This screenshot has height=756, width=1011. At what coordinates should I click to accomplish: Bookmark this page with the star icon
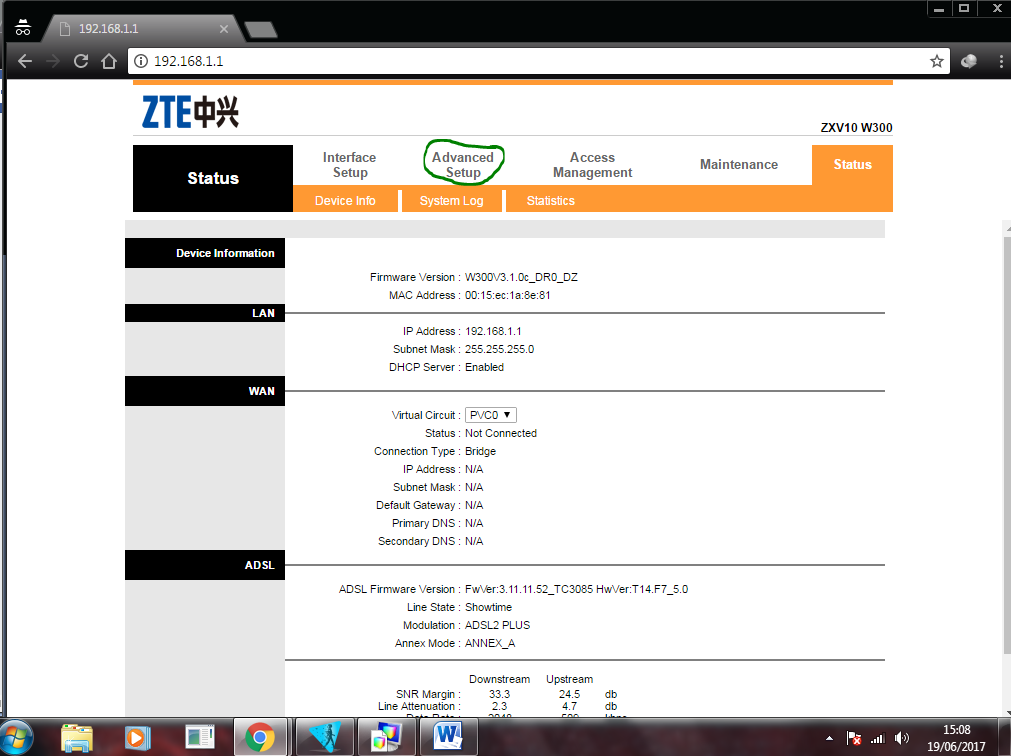[x=937, y=61]
